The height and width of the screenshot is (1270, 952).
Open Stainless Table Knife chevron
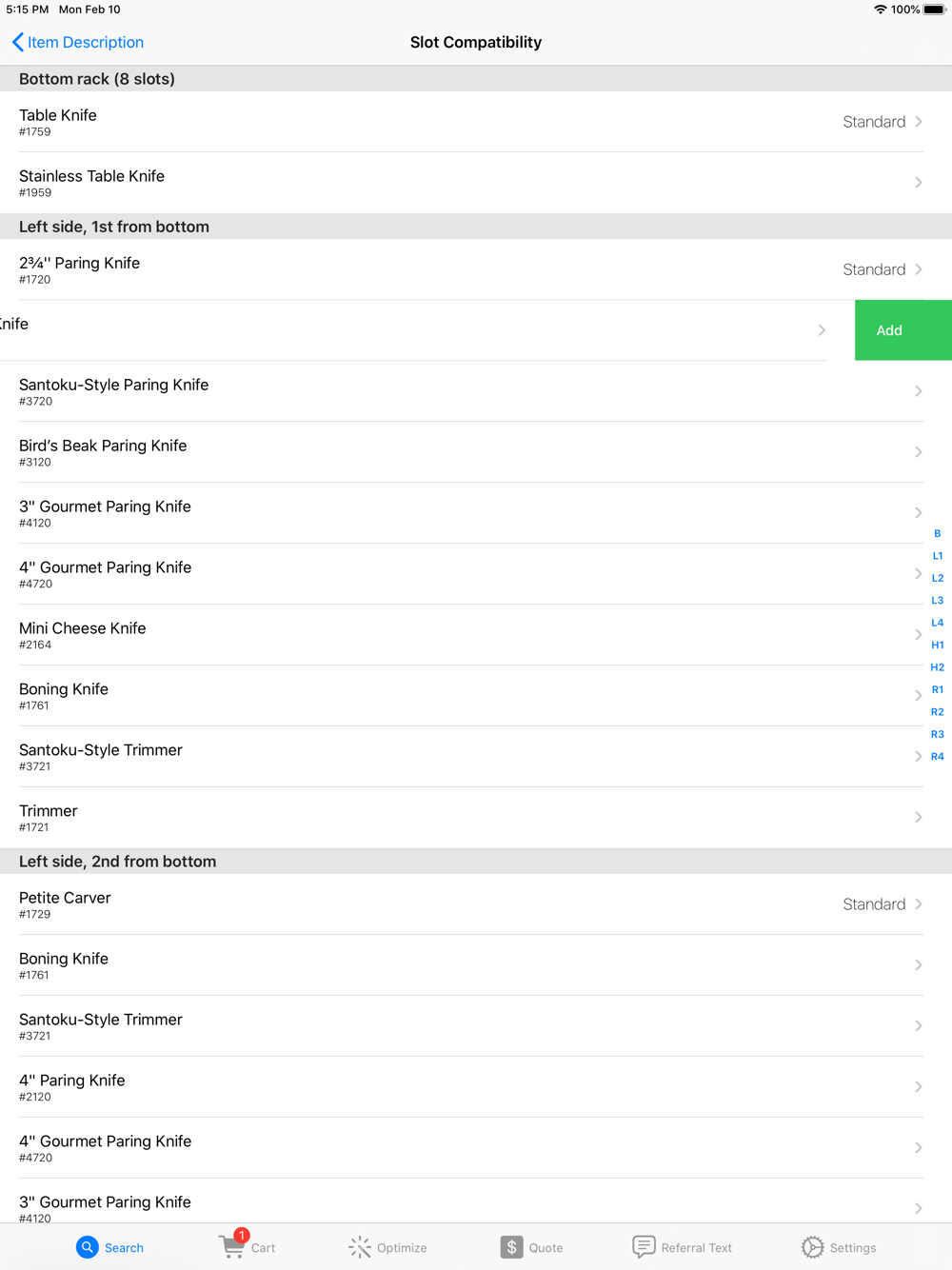point(919,183)
